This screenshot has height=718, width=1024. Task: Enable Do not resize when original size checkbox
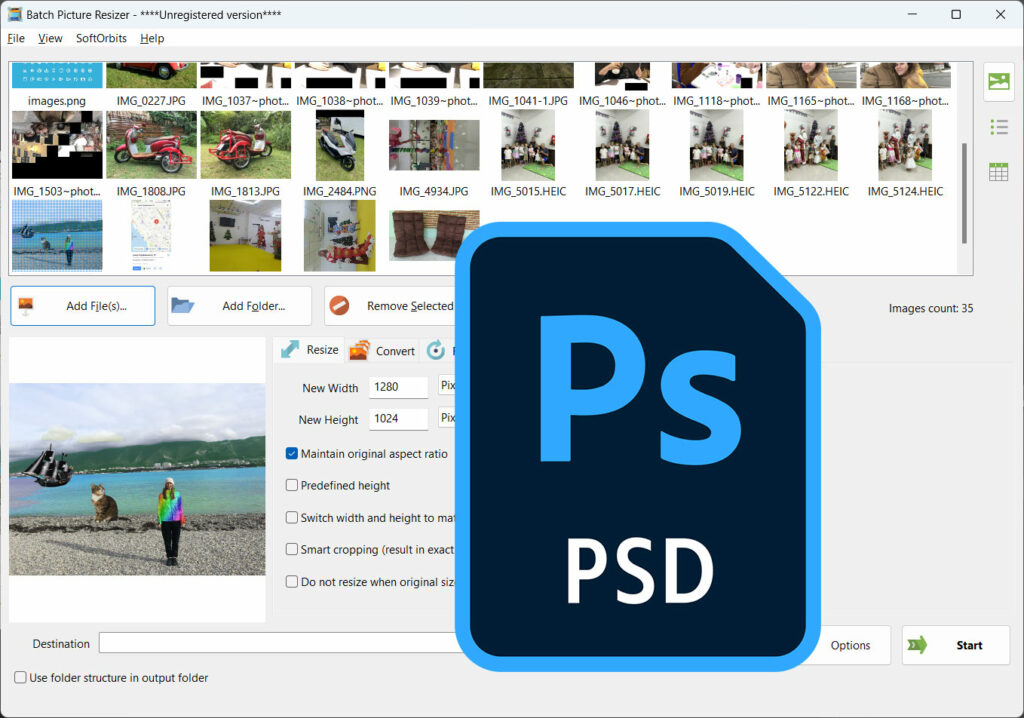coord(292,581)
